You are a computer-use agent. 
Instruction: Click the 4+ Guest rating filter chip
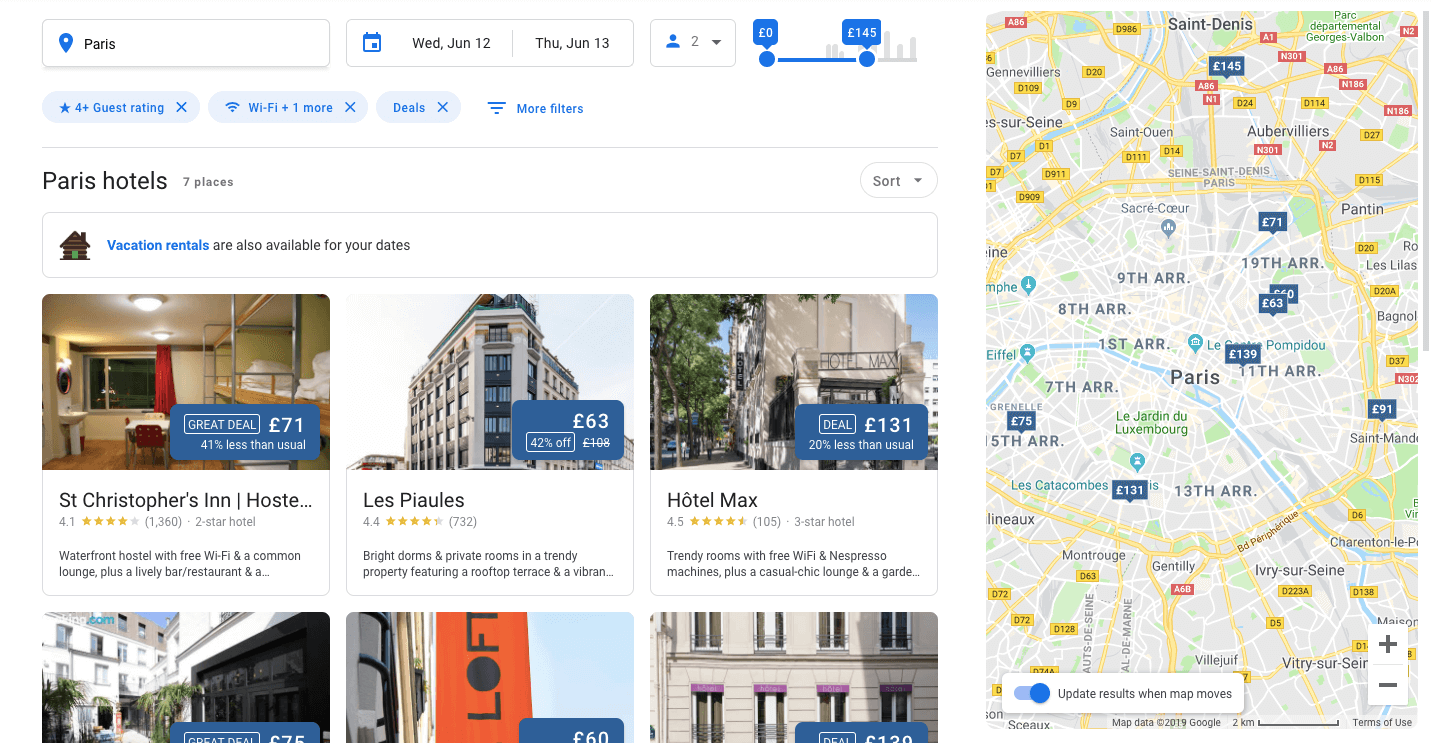[121, 107]
